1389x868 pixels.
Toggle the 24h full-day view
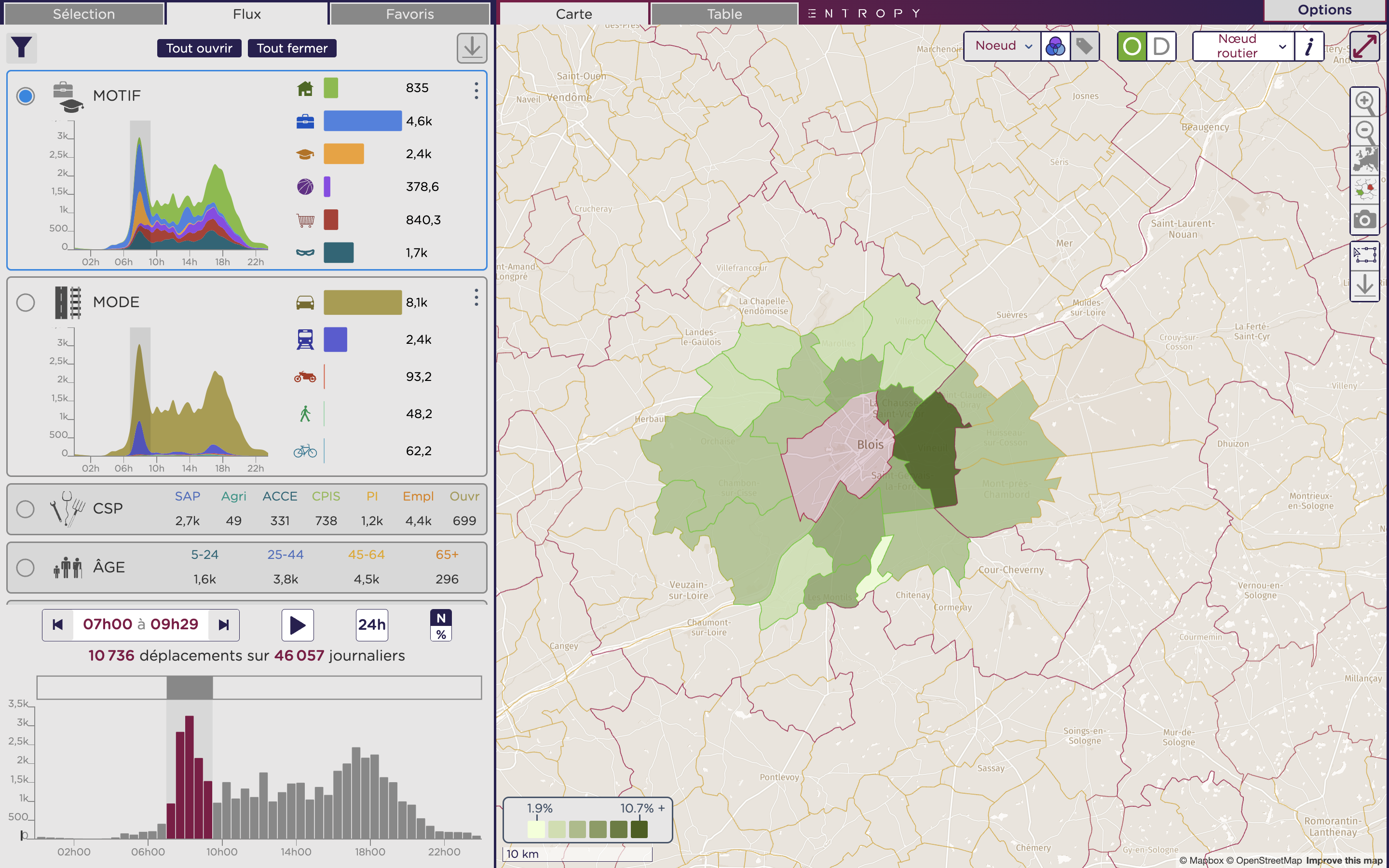(372, 624)
